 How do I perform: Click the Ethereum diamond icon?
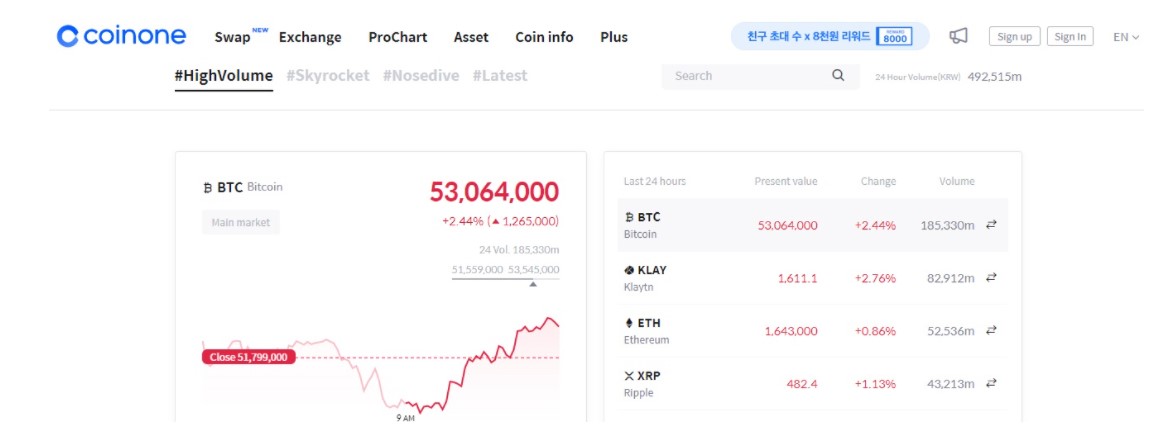coord(629,323)
